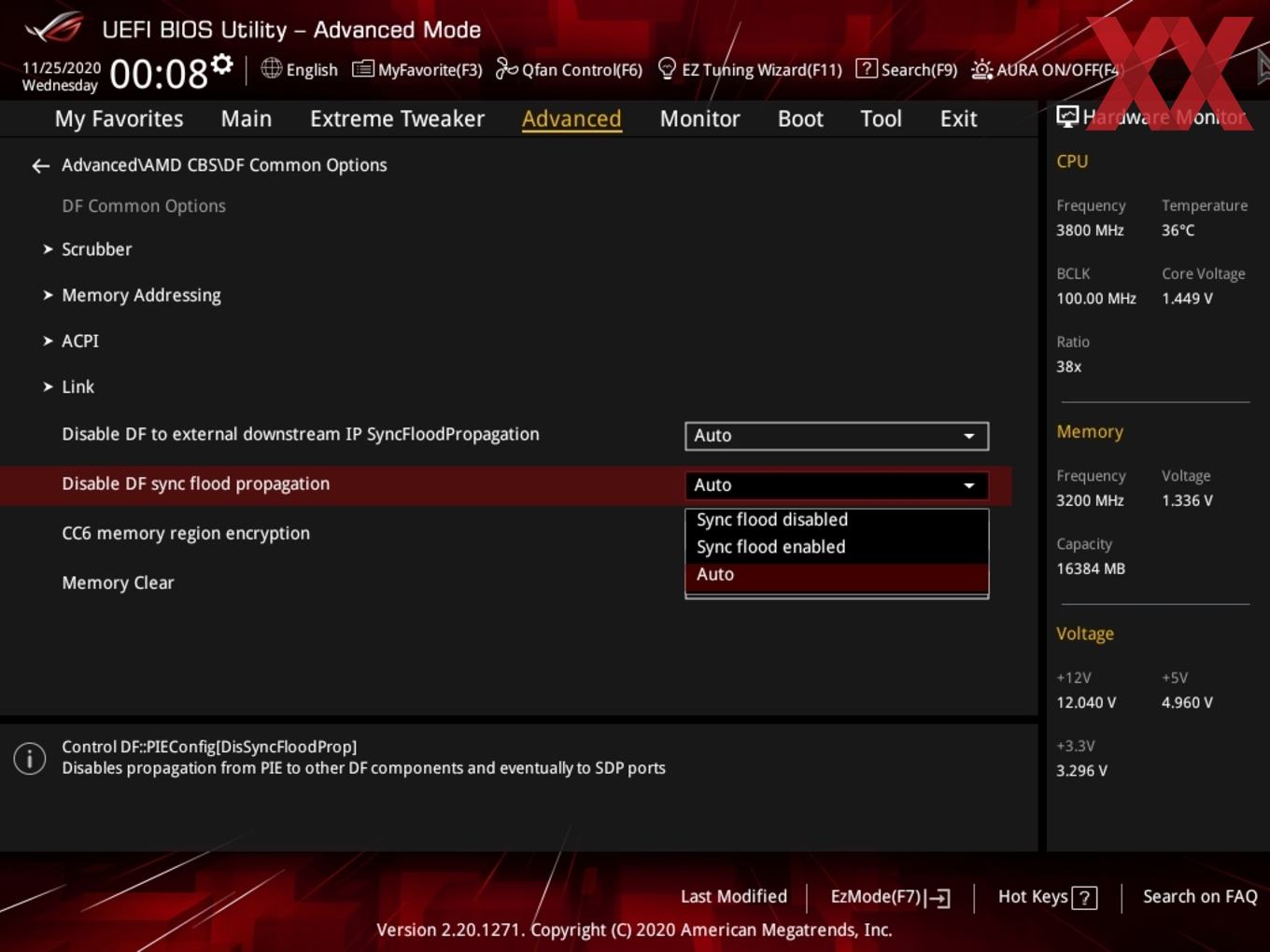Open the Tool tab
The height and width of the screenshot is (952, 1270).
coord(881,119)
